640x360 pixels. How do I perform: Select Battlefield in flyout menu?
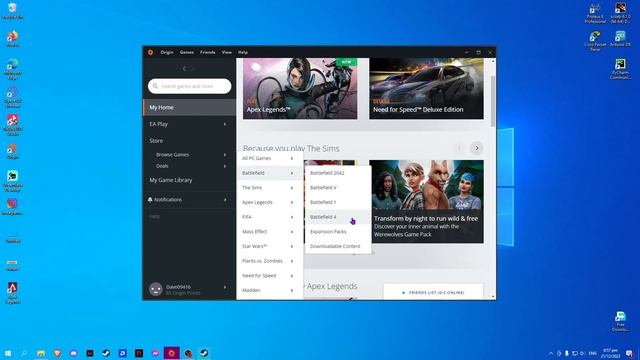click(269, 173)
